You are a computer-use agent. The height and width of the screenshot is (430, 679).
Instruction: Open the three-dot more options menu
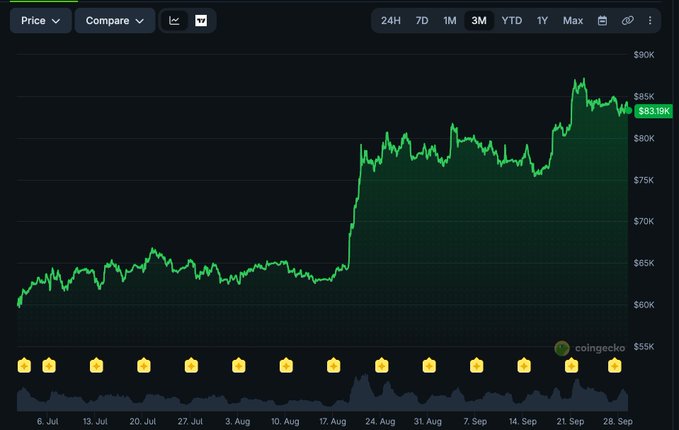650,21
